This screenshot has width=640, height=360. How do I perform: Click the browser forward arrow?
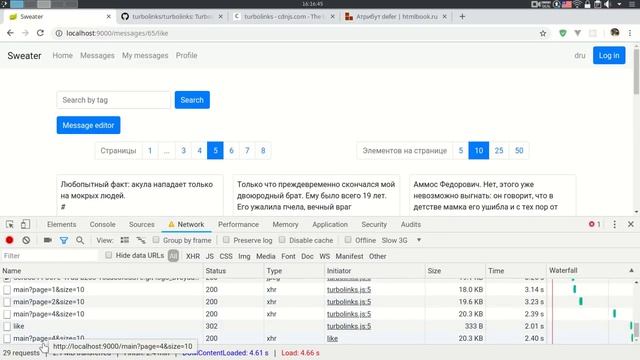(x=25, y=33)
